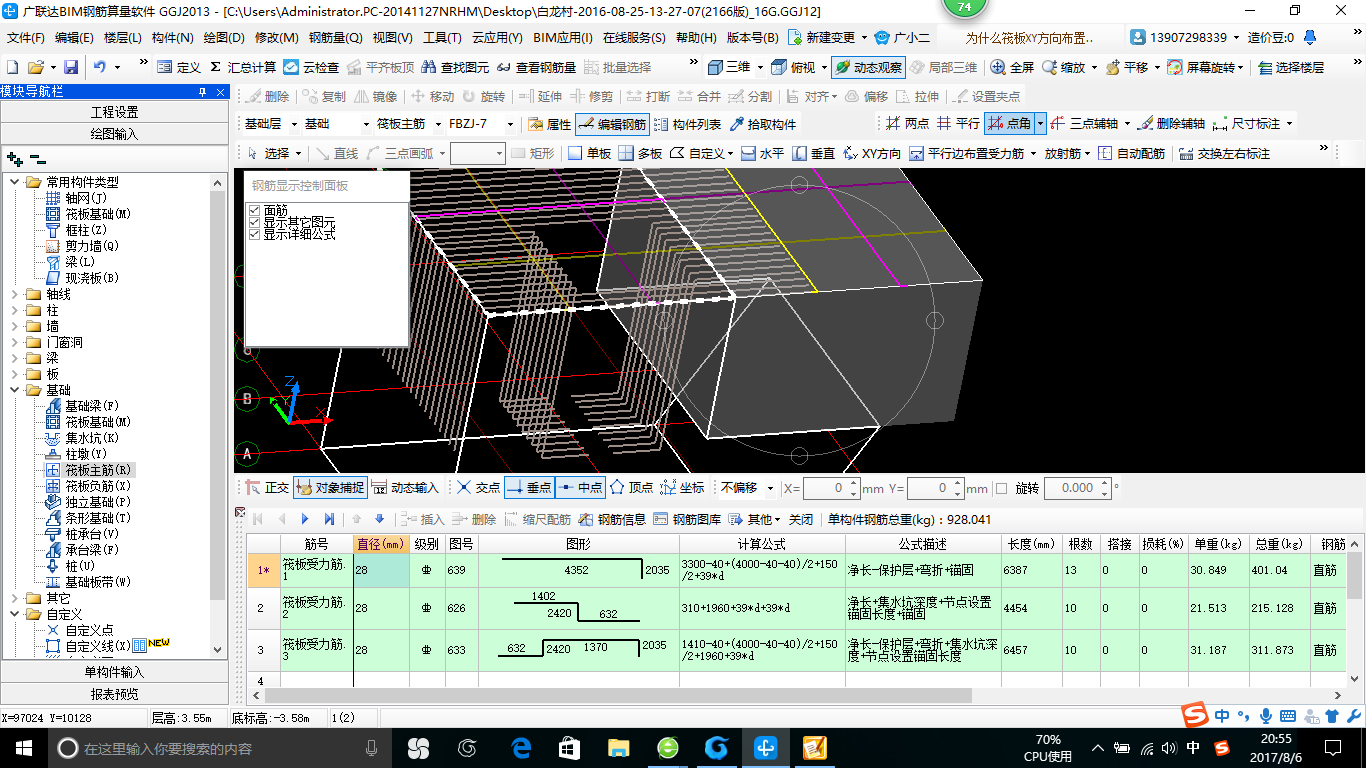Open the 点角 dropdown arrow
Image resolution: width=1366 pixels, height=768 pixels.
tap(1040, 124)
